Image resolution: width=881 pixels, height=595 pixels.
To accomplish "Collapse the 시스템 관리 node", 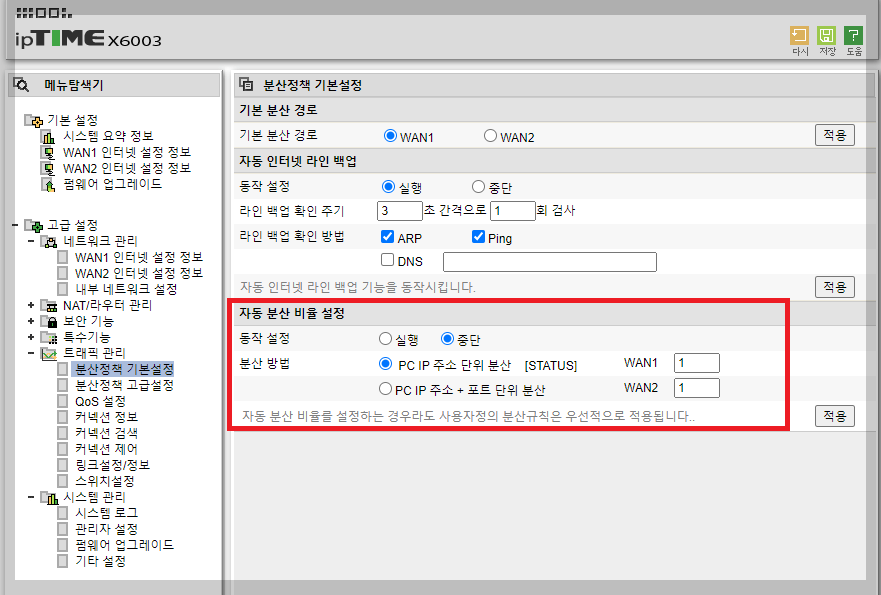I will pyautogui.click(x=31, y=498).
